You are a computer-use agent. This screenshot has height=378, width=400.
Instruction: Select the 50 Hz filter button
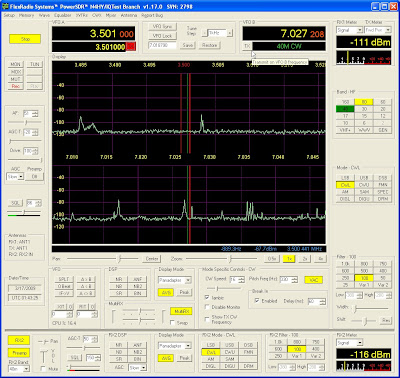click(383, 278)
